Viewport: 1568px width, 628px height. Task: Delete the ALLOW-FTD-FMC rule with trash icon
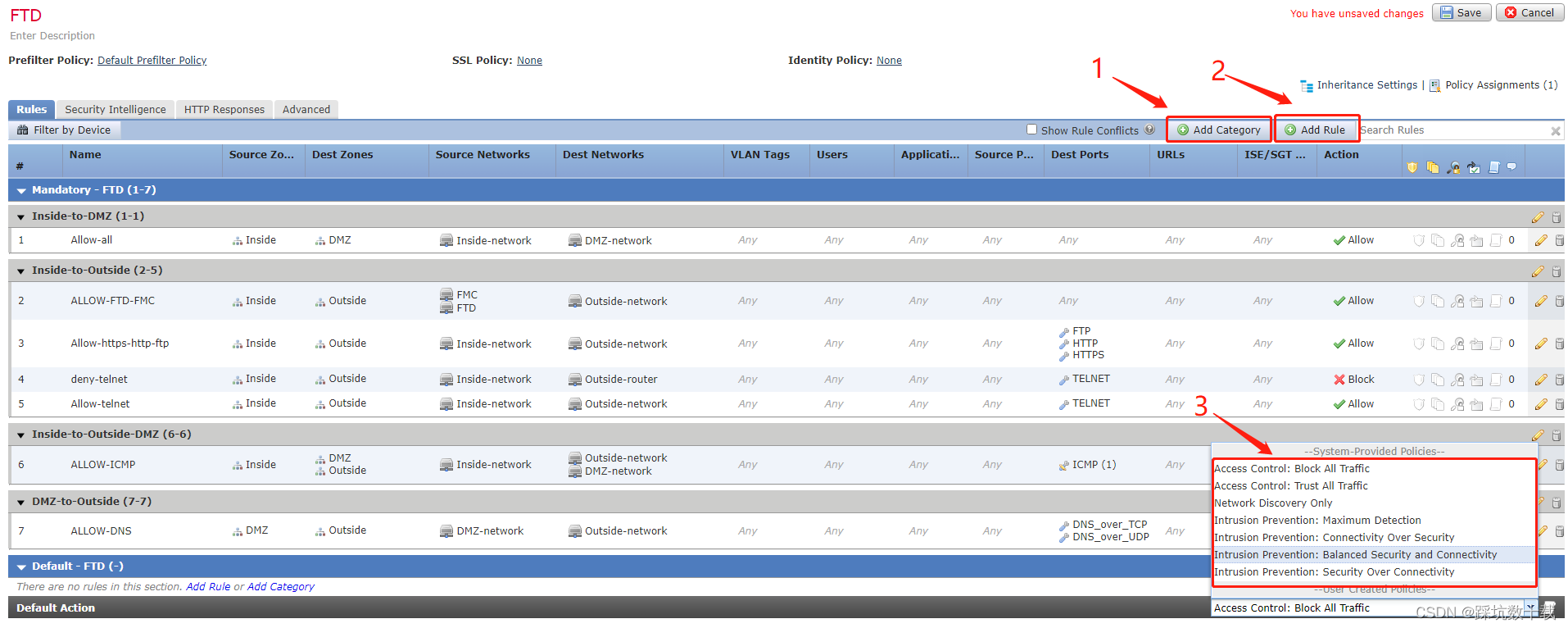[x=1559, y=301]
